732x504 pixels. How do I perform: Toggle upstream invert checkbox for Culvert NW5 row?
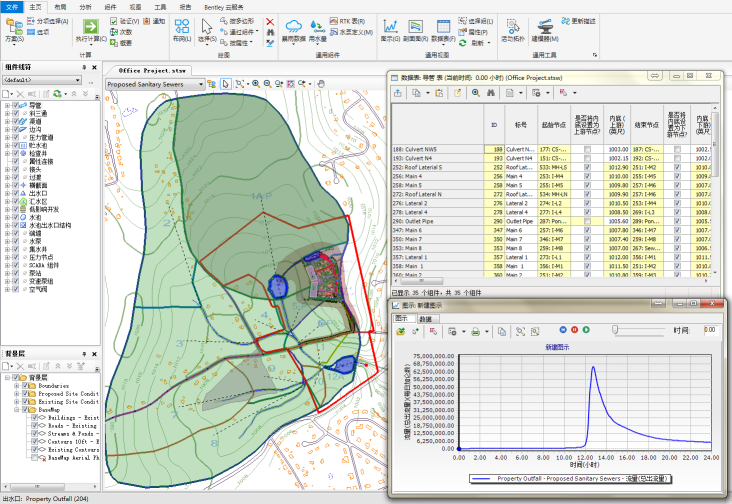[x=587, y=149]
